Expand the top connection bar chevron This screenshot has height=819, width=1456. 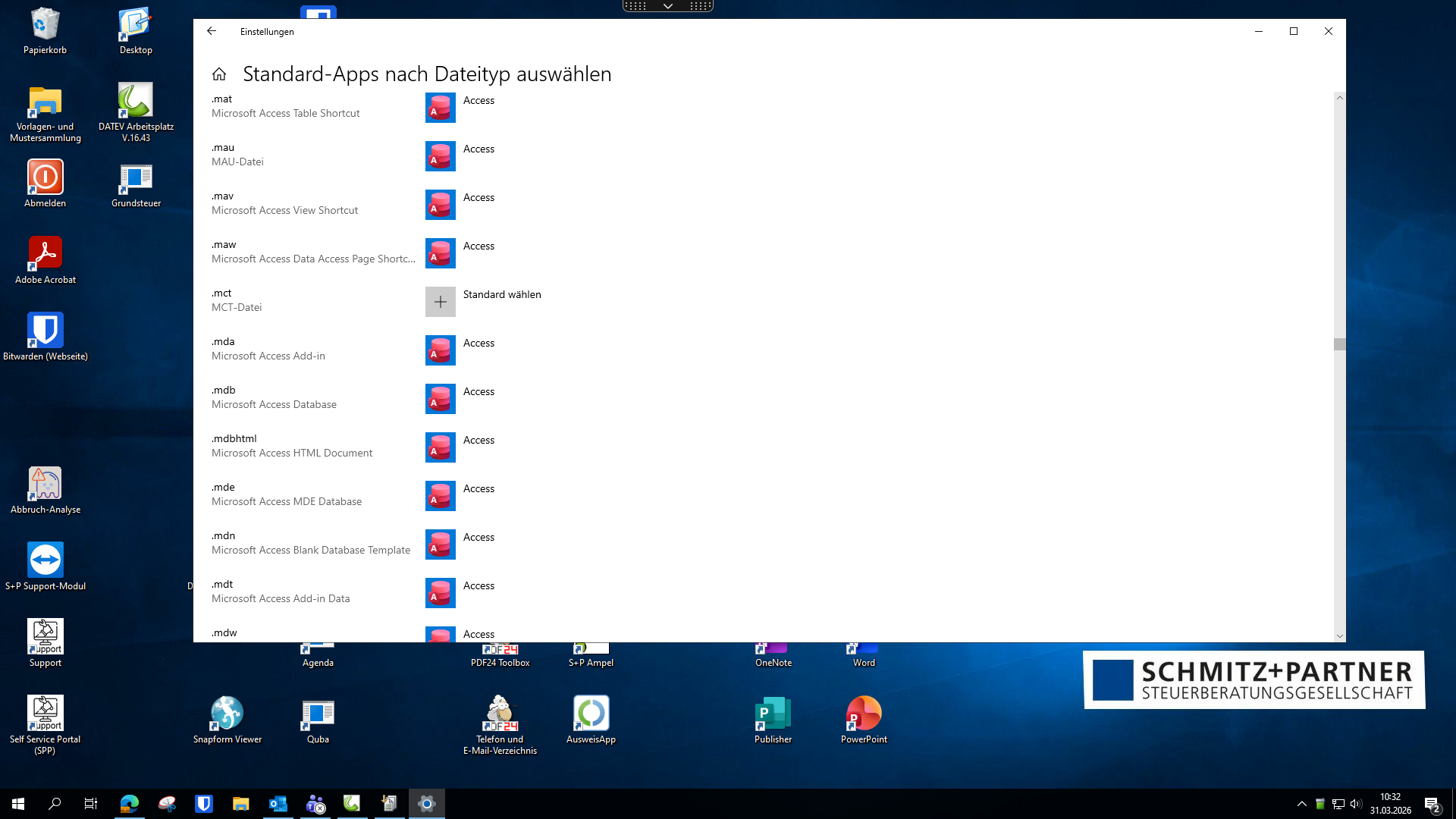tap(667, 6)
